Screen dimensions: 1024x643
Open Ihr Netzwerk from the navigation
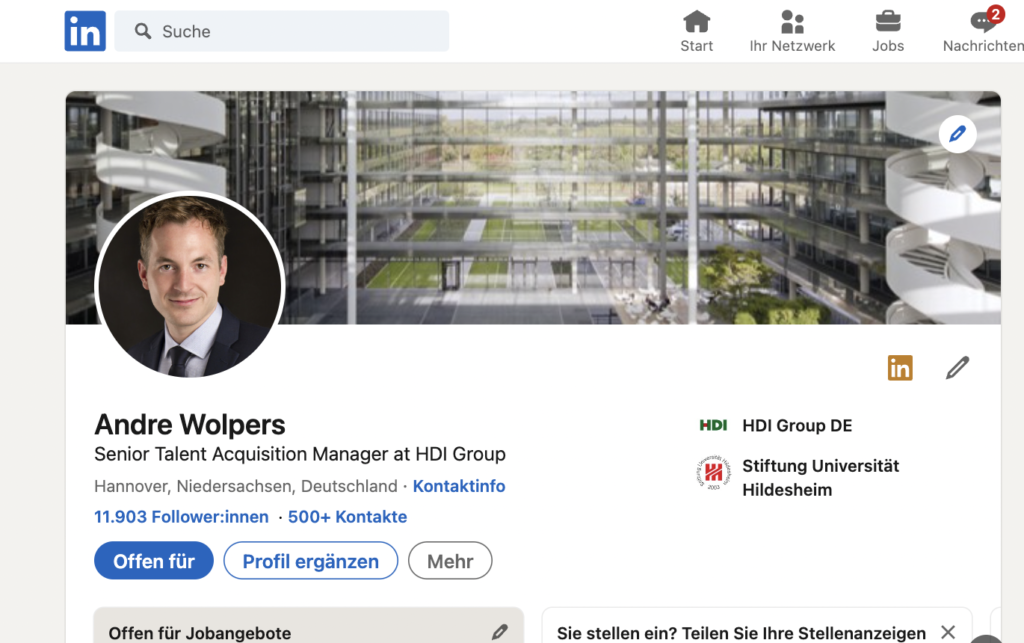tap(792, 31)
